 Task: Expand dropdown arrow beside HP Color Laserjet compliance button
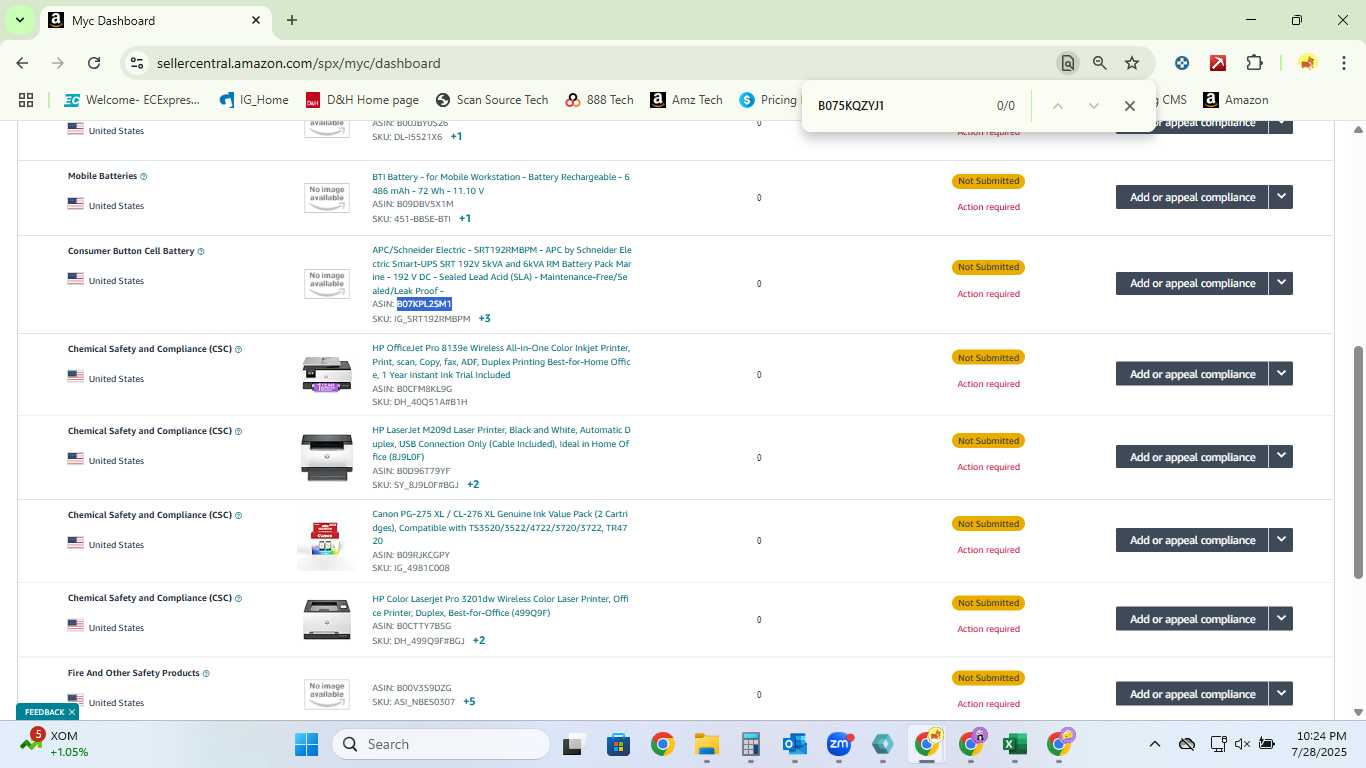click(x=1281, y=619)
